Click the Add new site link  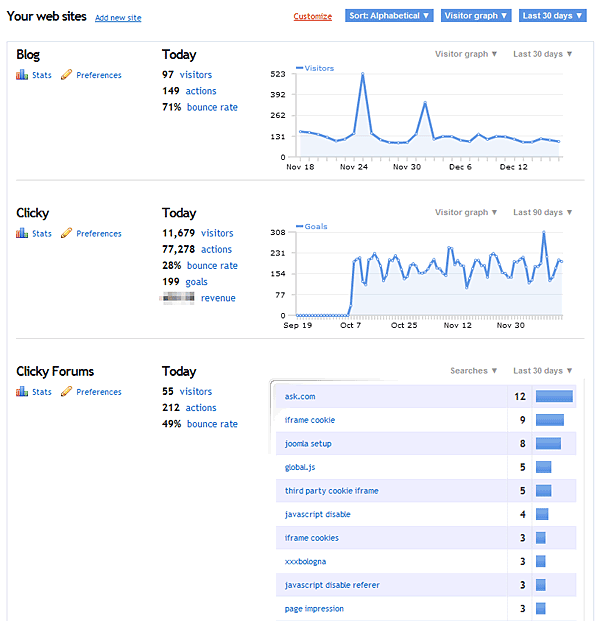118,18
